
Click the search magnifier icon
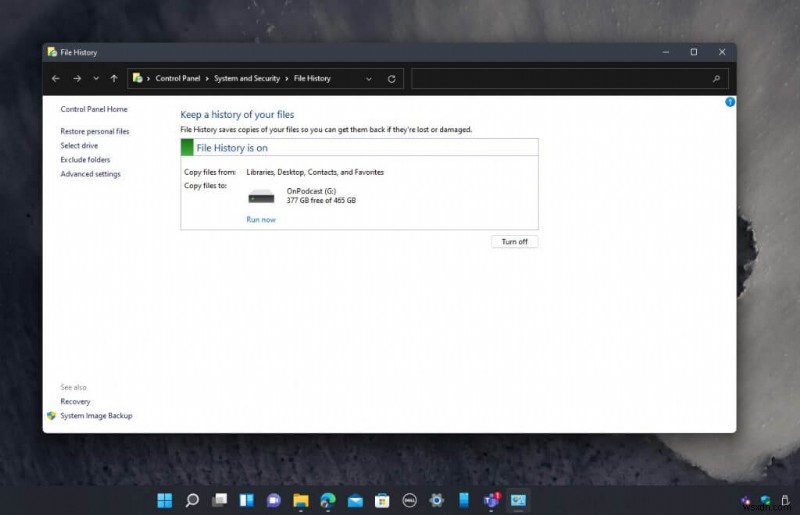[716, 79]
